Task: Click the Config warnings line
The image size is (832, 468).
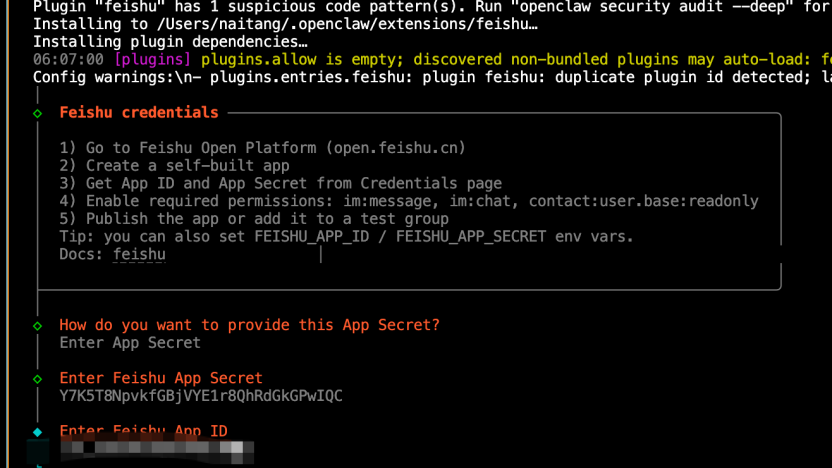Action: tap(420, 77)
